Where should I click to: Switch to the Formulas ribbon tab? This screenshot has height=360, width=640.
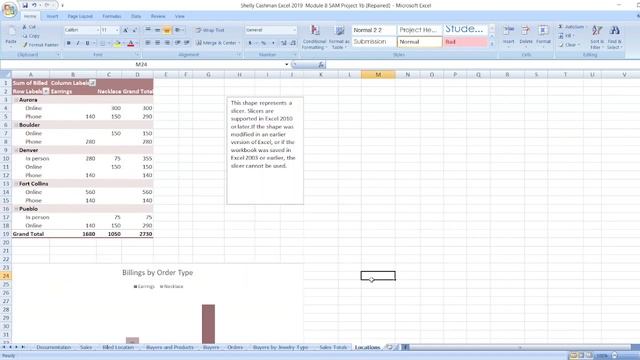click(x=111, y=16)
